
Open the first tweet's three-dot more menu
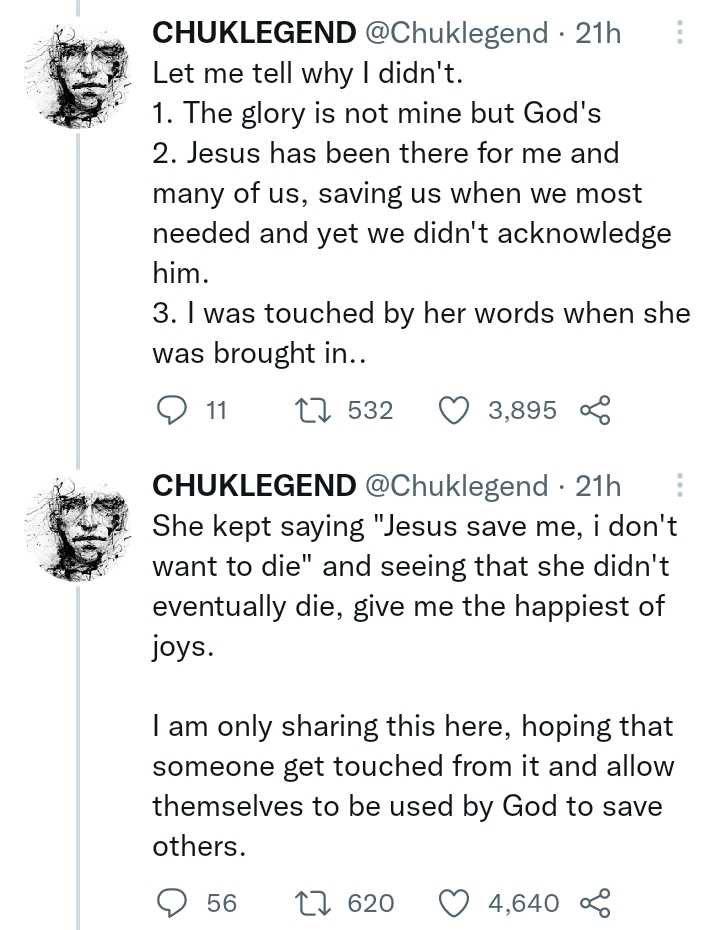pos(680,35)
